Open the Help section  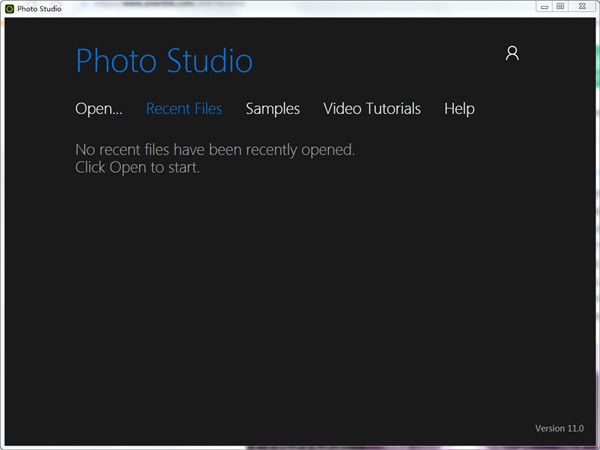coord(459,109)
